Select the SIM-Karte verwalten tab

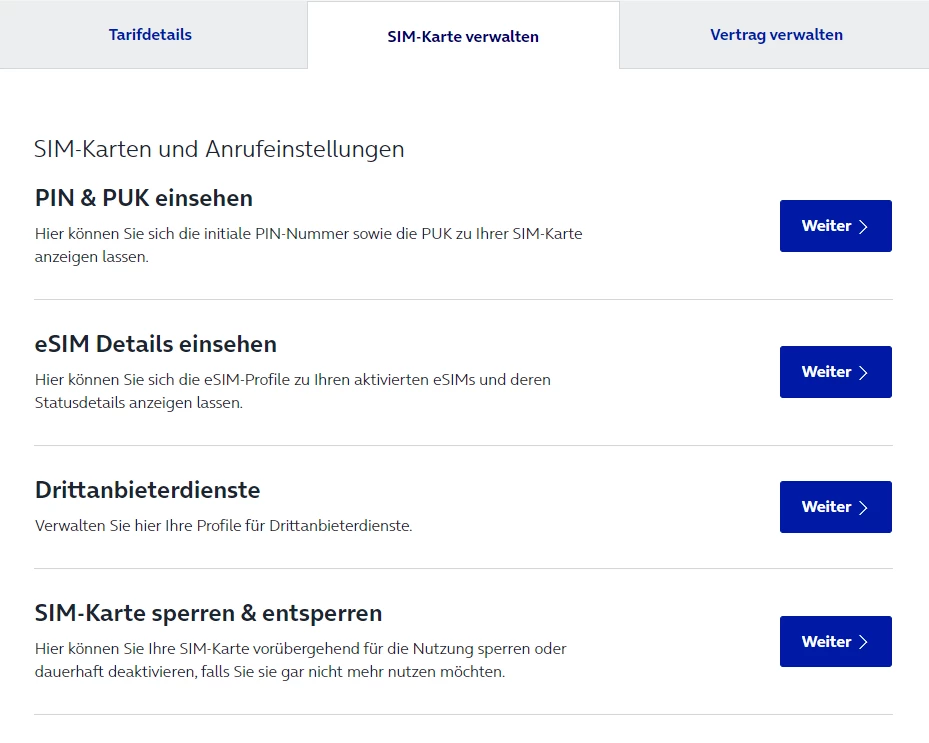463,37
